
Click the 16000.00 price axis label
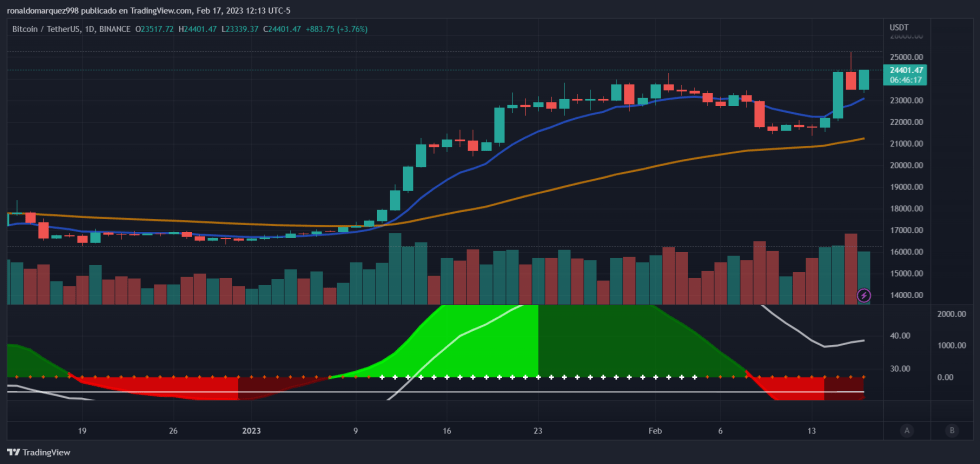click(908, 252)
